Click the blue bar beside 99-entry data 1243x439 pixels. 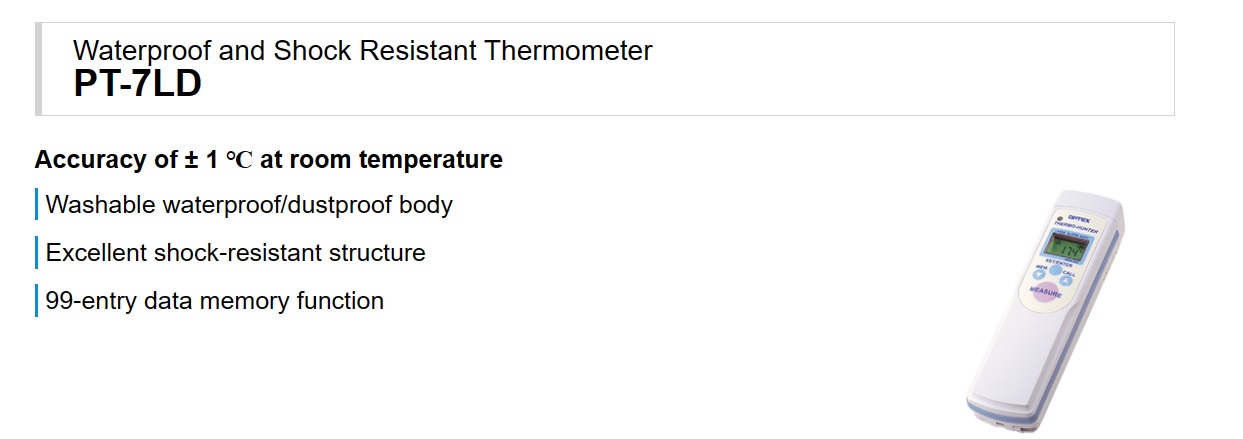[x=36, y=301]
